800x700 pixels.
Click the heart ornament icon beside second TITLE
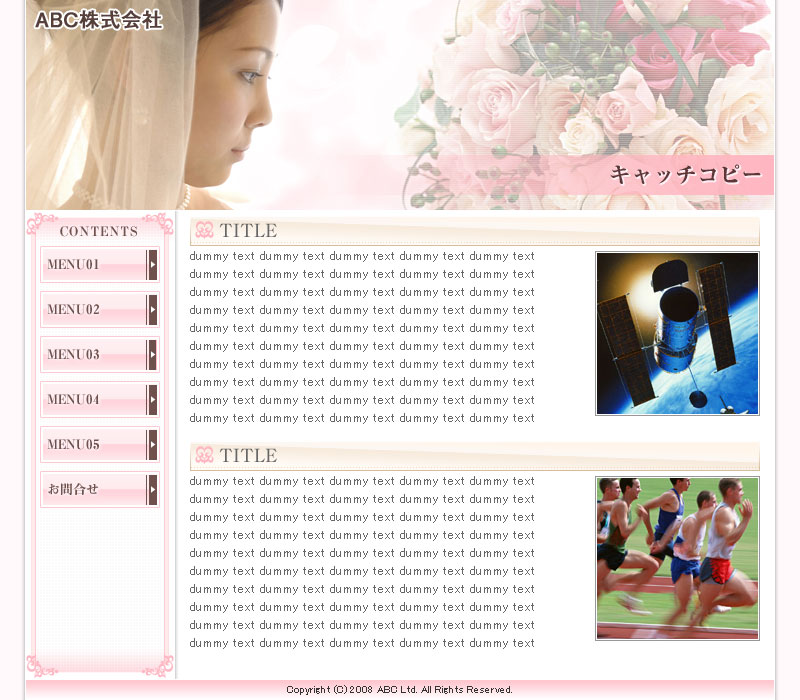204,455
